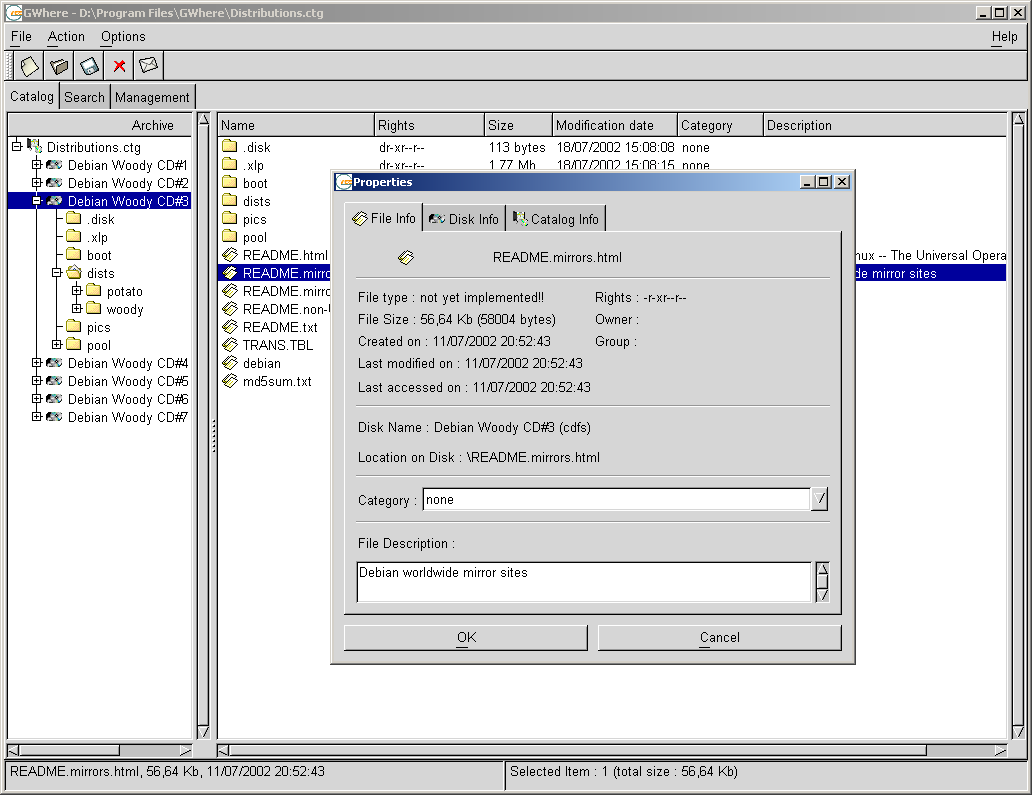Click the catalog icon beside Distributions.ctg

(x=34, y=147)
